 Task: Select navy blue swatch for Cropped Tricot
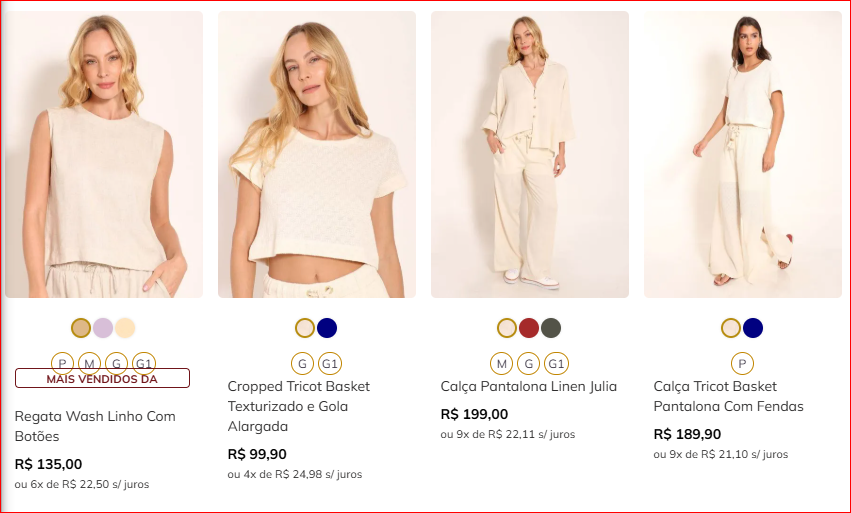[327, 328]
